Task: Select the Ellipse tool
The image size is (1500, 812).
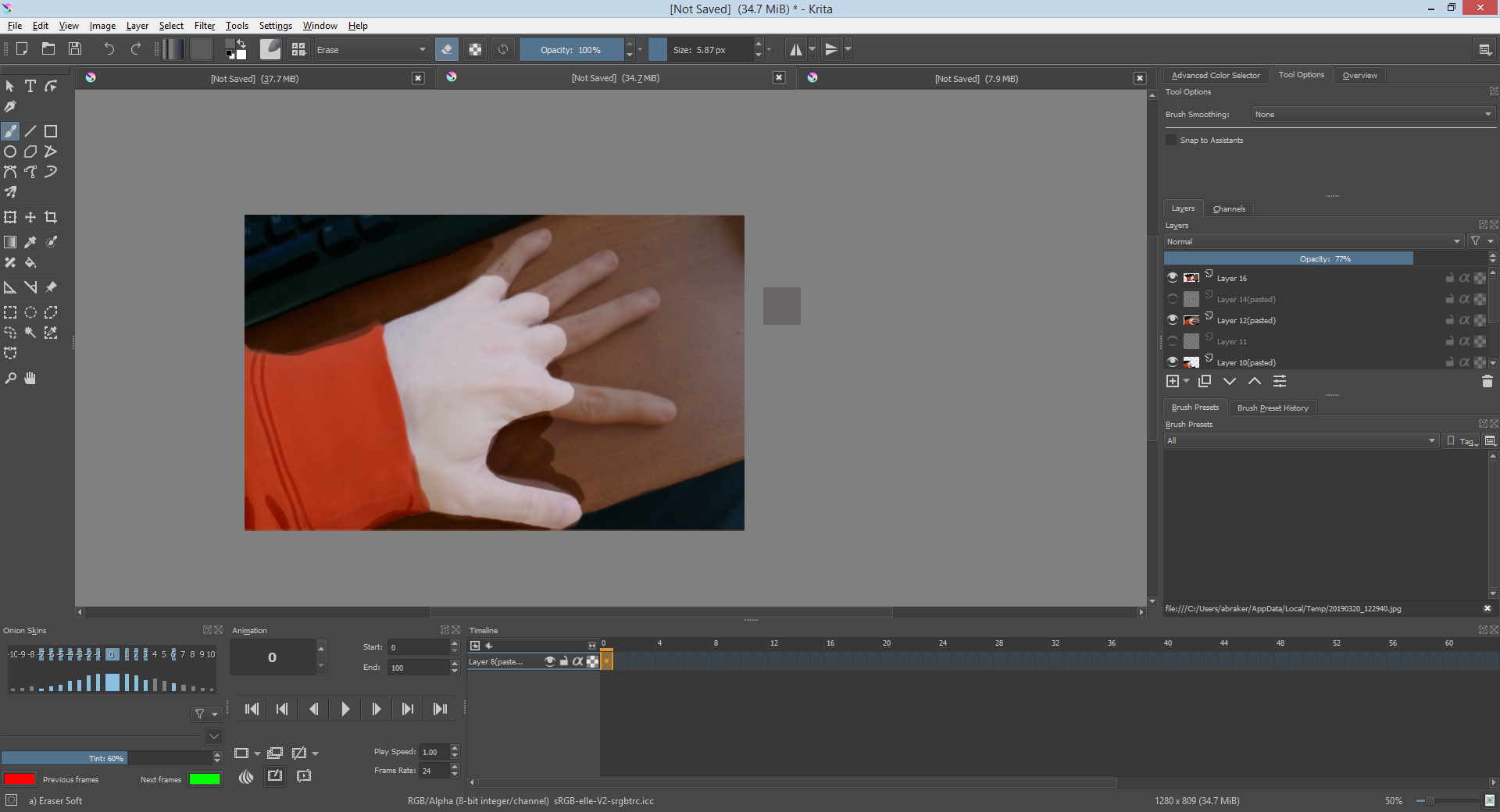Action: click(x=10, y=151)
